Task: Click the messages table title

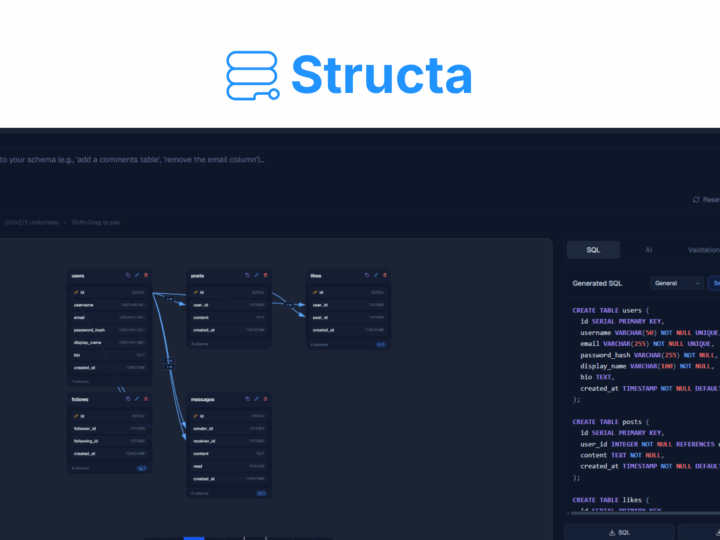Action: pyautogui.click(x=202, y=399)
